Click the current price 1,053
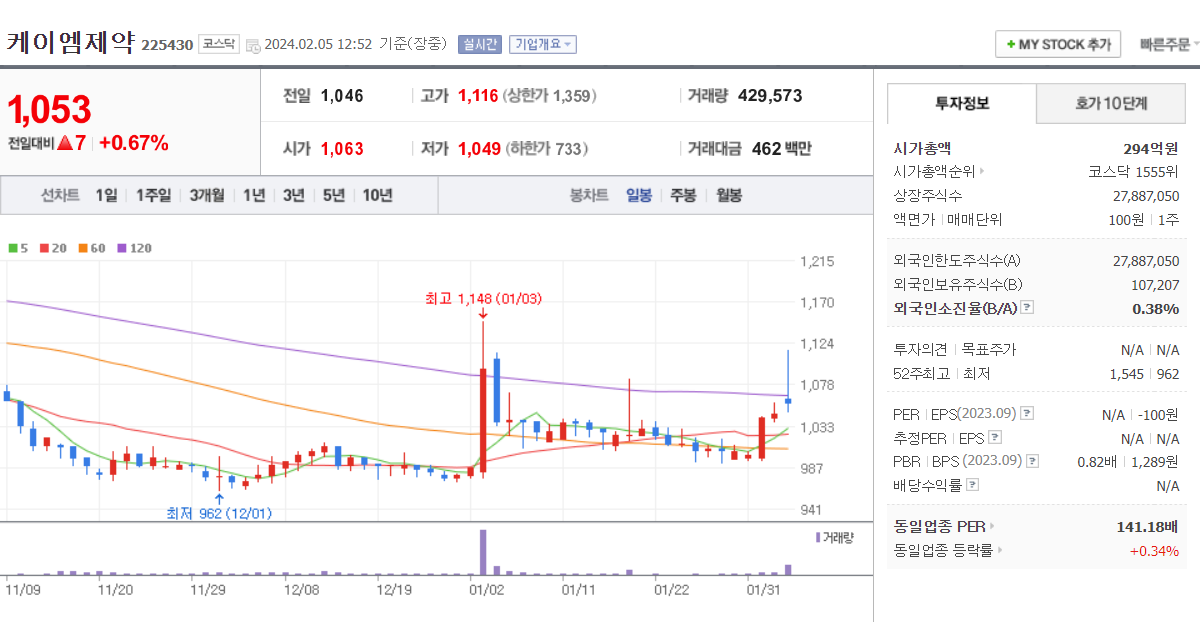The image size is (1203, 622). click(x=50, y=109)
